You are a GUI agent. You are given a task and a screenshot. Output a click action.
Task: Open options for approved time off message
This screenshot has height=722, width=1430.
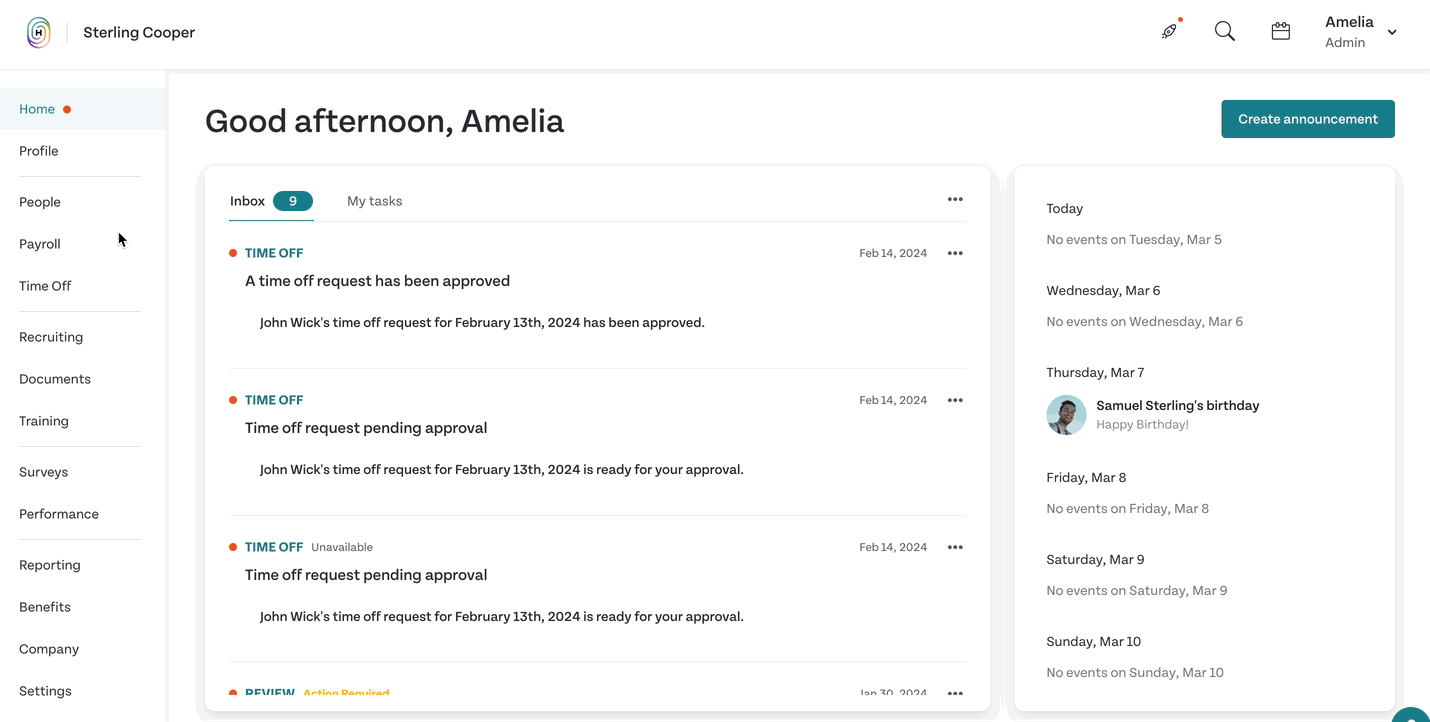(x=955, y=253)
